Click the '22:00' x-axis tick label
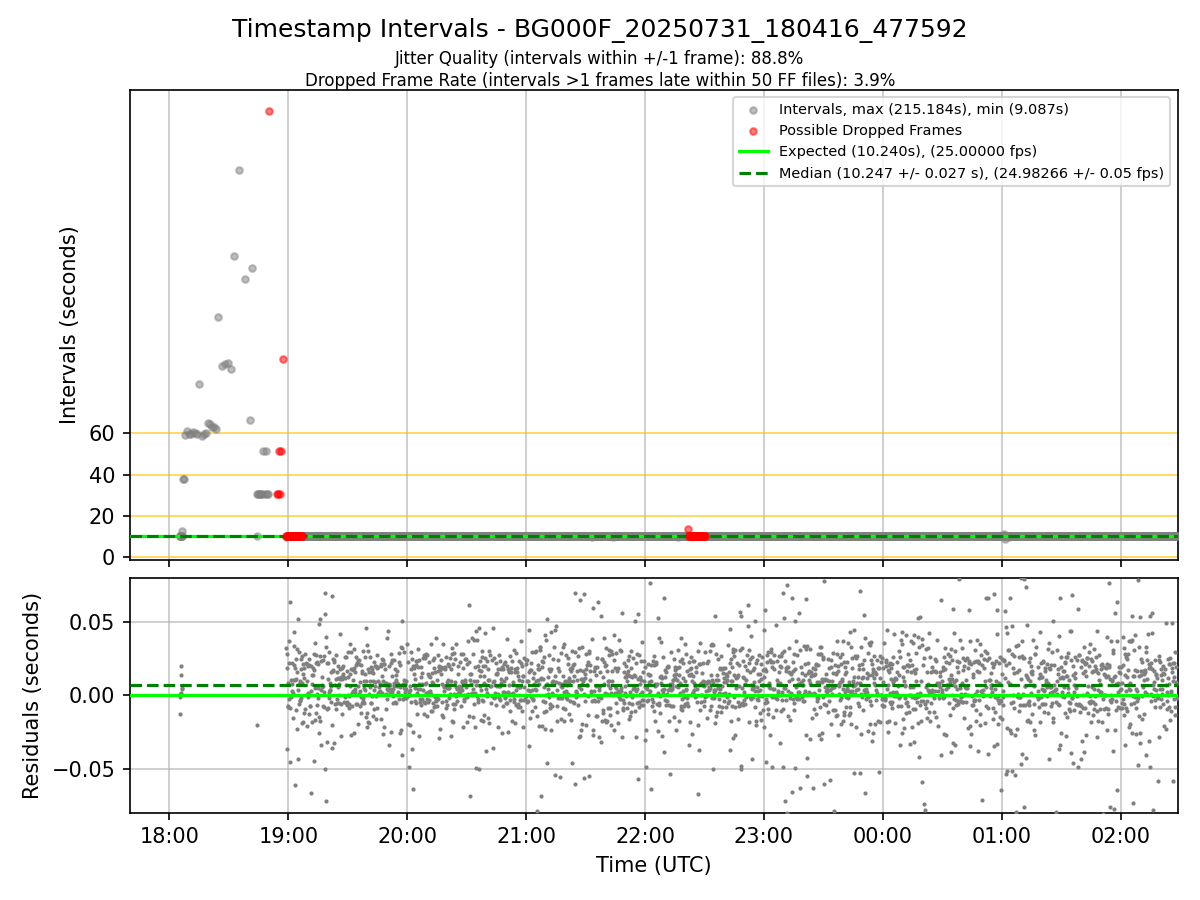 point(645,836)
